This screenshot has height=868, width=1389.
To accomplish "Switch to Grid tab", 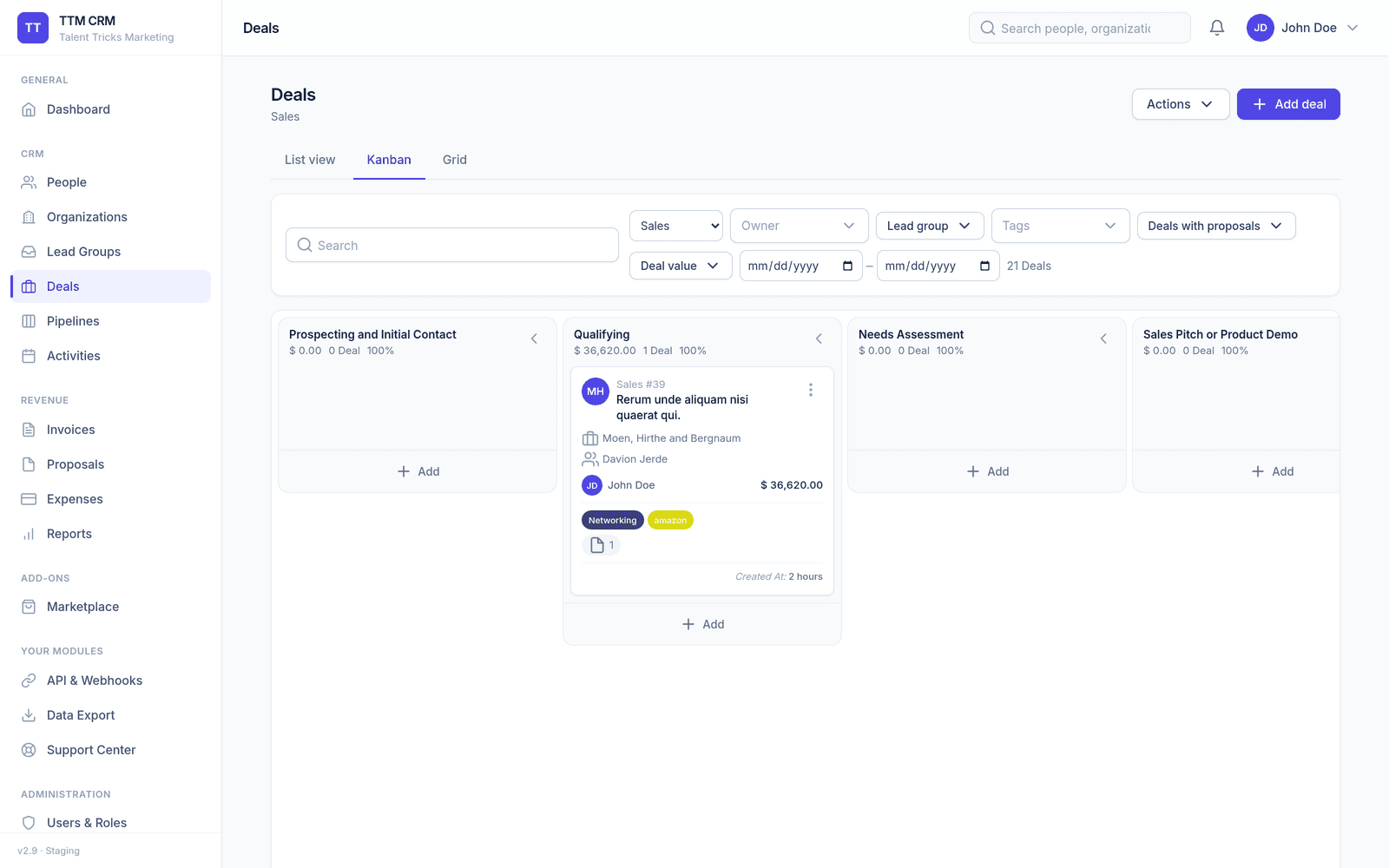I will [455, 160].
